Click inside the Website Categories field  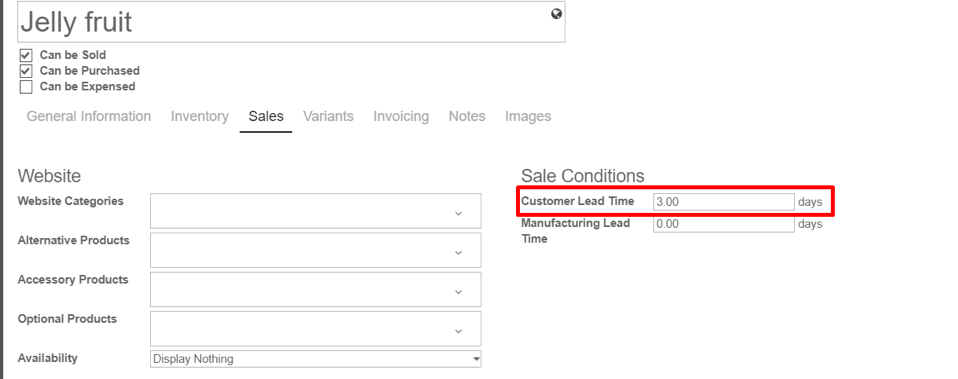pyautogui.click(x=315, y=211)
